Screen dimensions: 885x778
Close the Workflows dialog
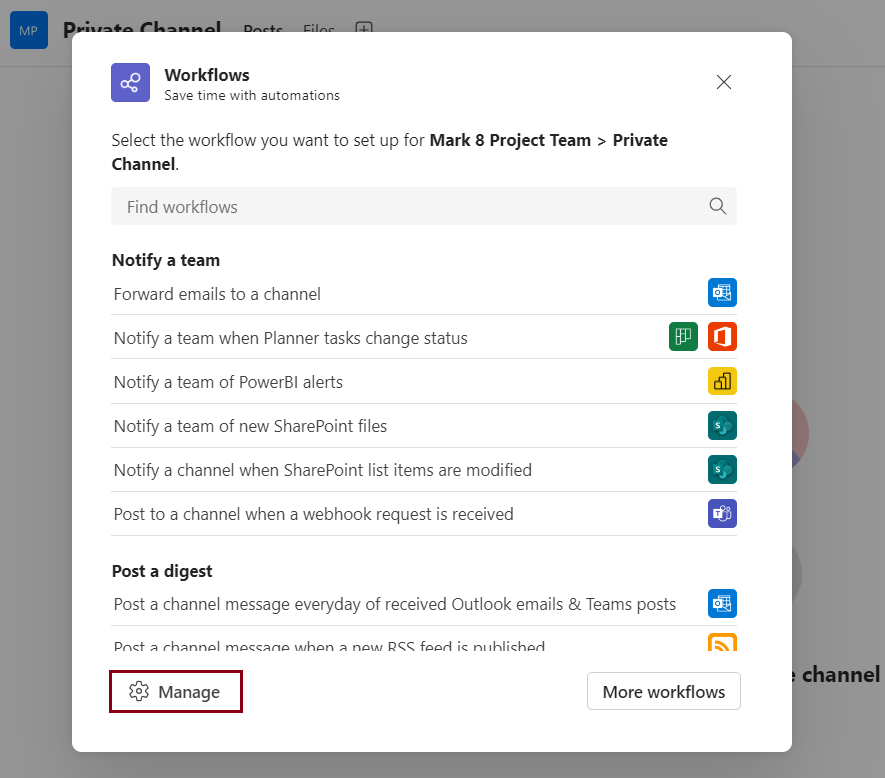pyautogui.click(x=724, y=82)
